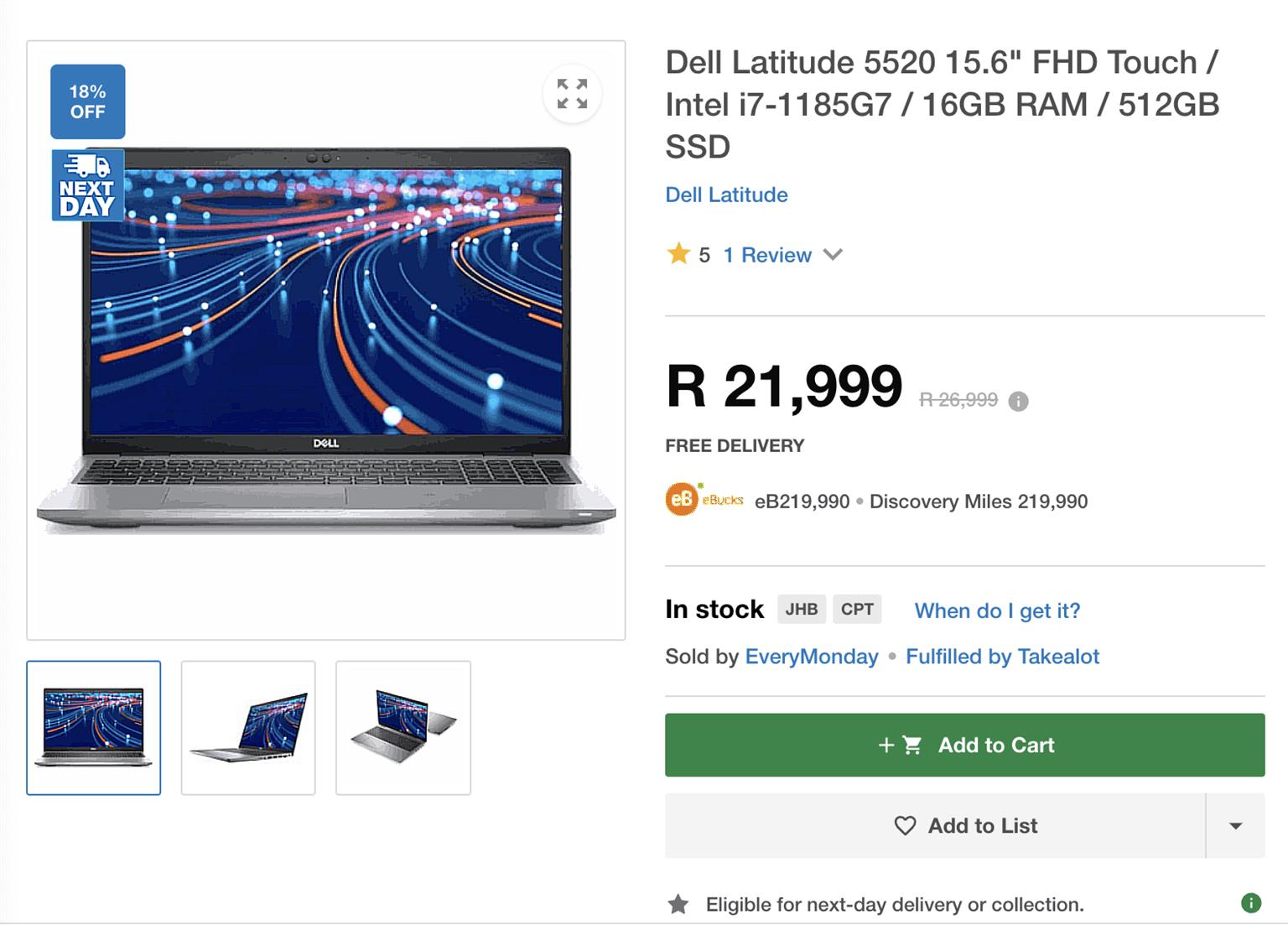Image resolution: width=1288 pixels, height=925 pixels.
Task: Select the second laptop side-view thumbnail
Action: (248, 728)
